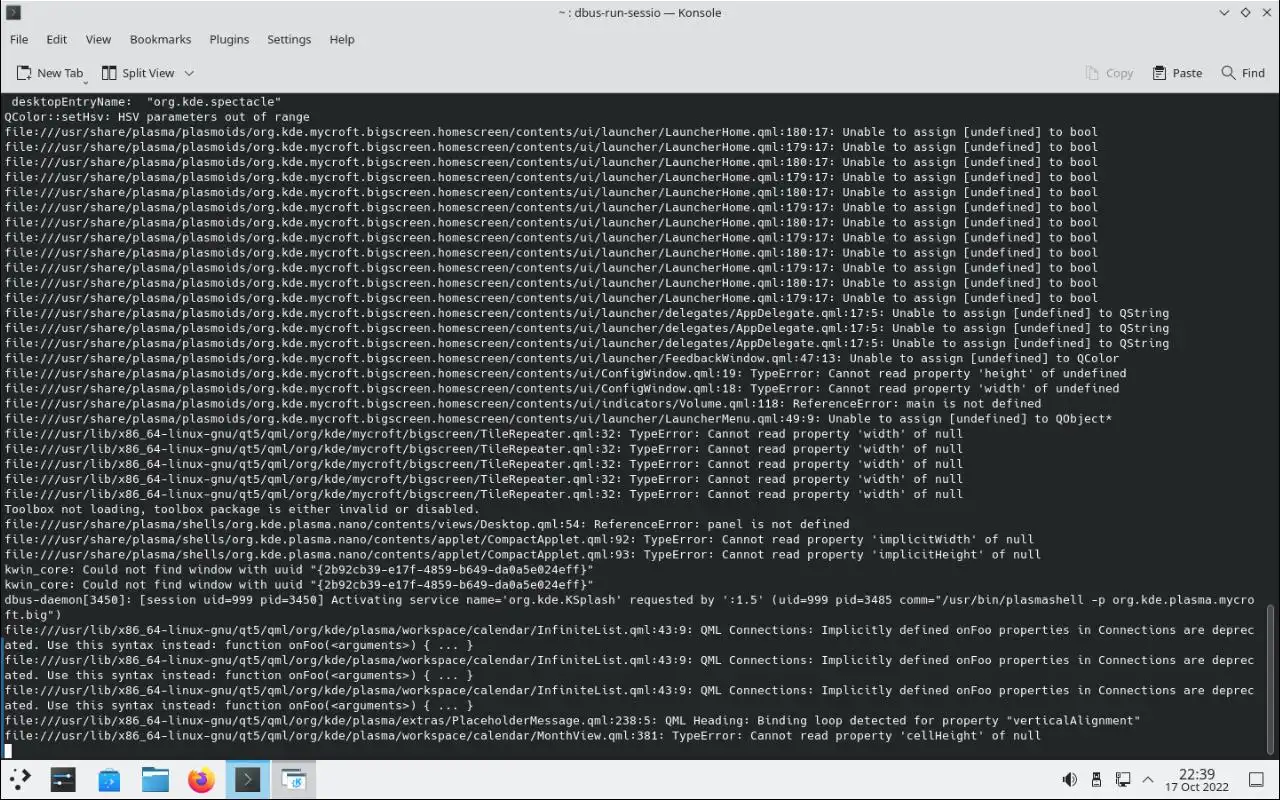
Task: Open the Plasma application launcher
Action: [x=20, y=779]
